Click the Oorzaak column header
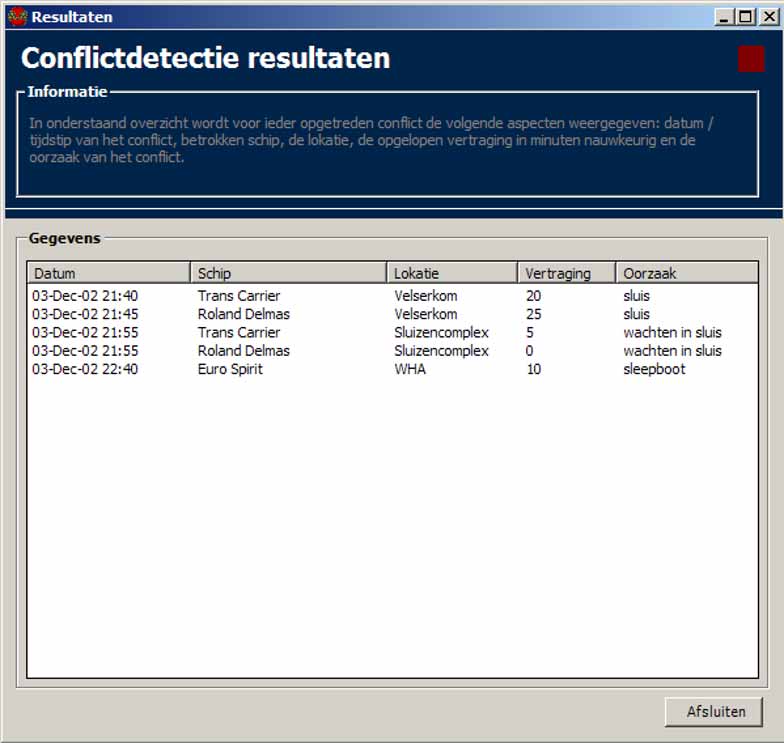 coord(686,273)
